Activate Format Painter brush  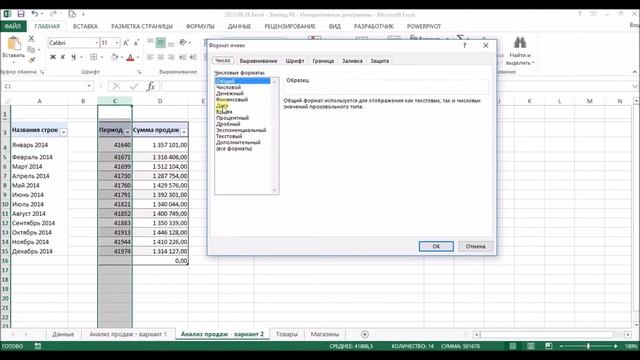31,60
